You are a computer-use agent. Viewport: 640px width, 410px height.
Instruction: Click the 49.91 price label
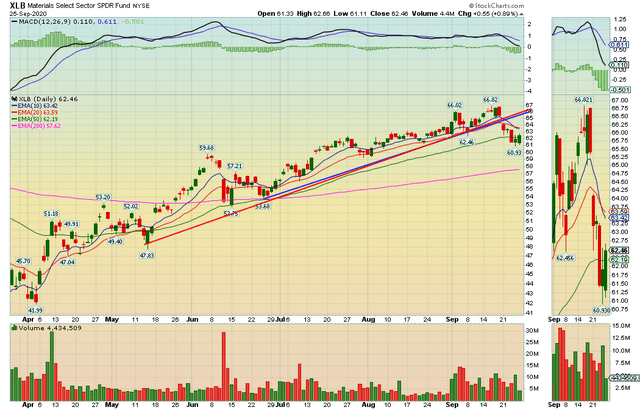coord(71,224)
